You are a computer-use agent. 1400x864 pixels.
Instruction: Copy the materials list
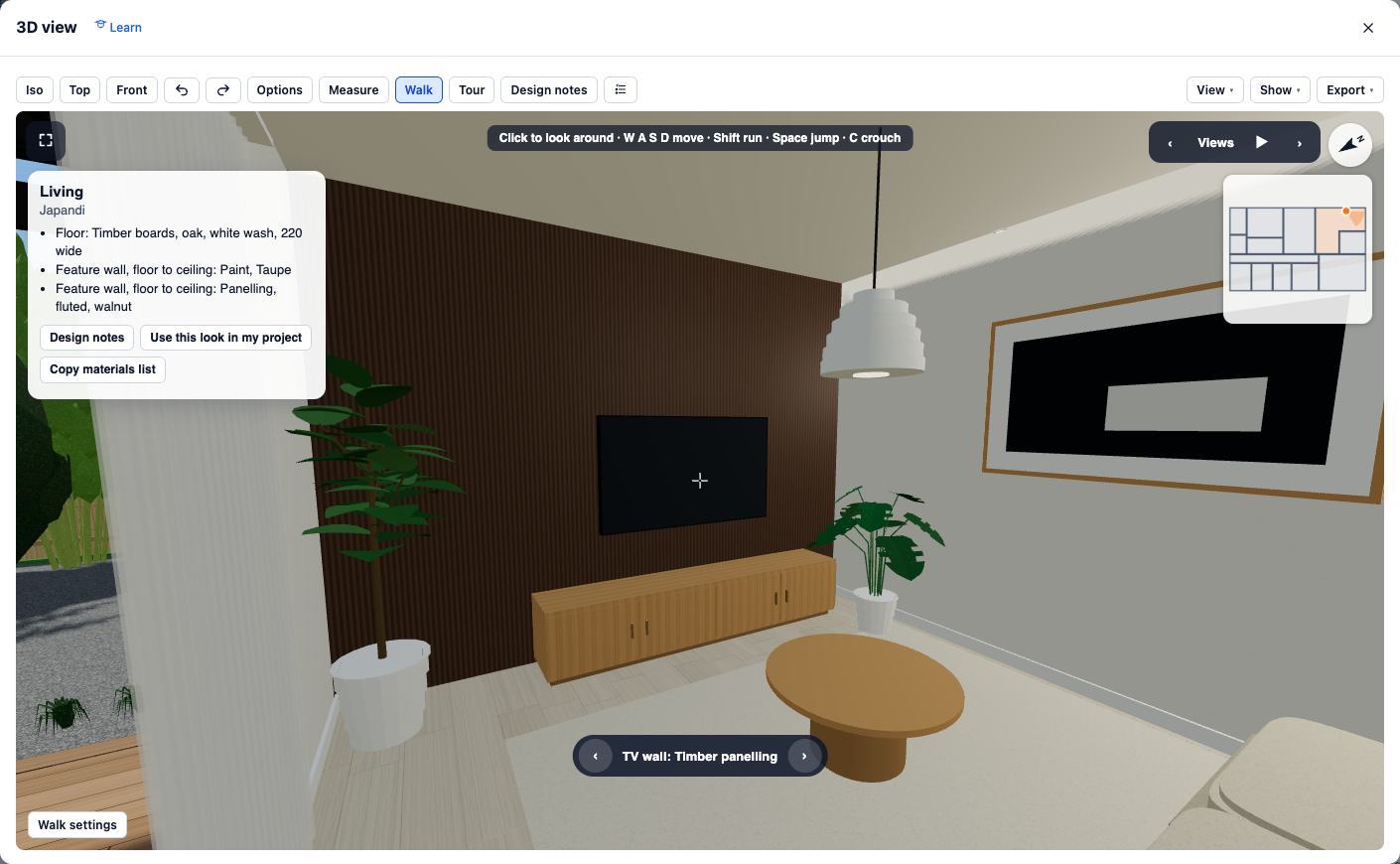[x=102, y=369]
